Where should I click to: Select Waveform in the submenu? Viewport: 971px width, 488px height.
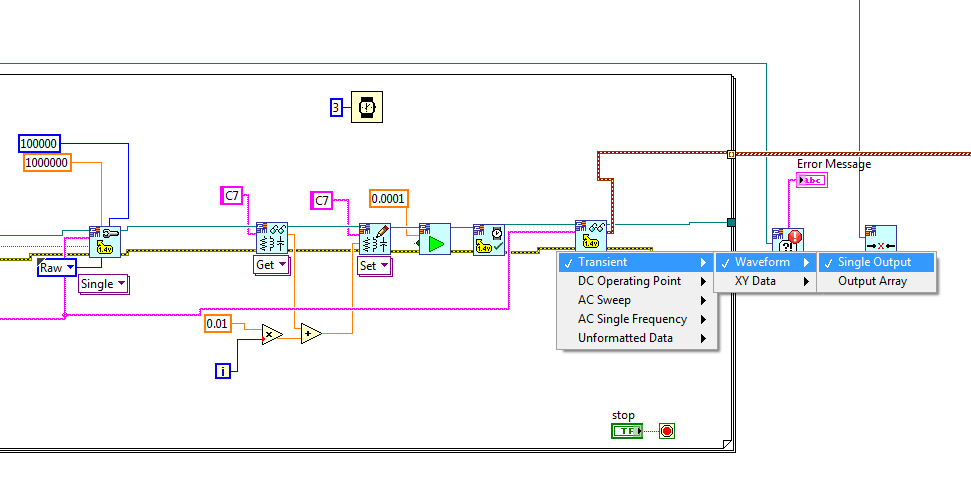click(765, 262)
